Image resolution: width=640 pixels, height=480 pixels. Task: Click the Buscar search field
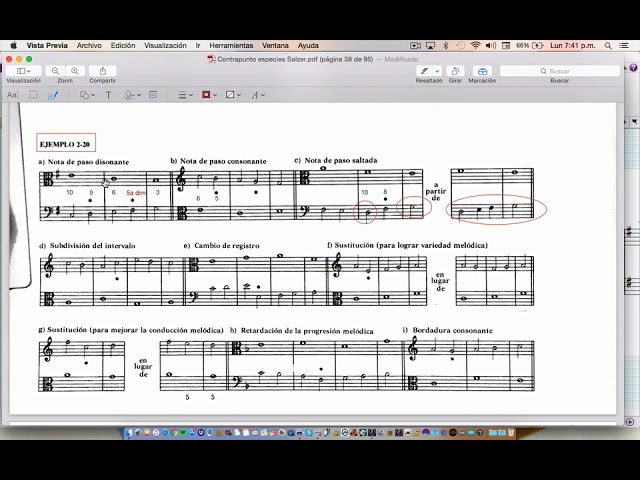click(560, 71)
